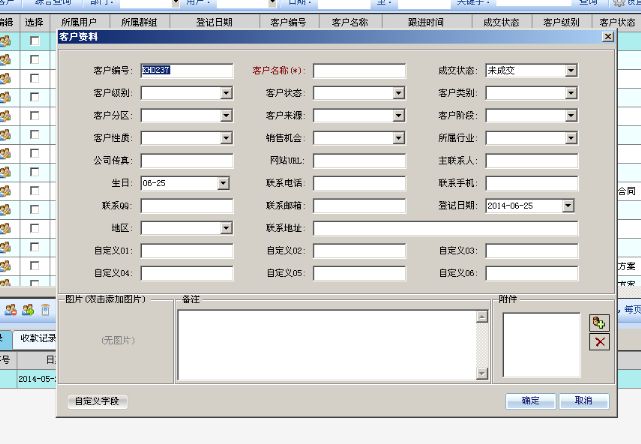Open the 登记日期 date picker showing 2014-06-25
Viewport: 641px width, 444px height.
pos(568,206)
